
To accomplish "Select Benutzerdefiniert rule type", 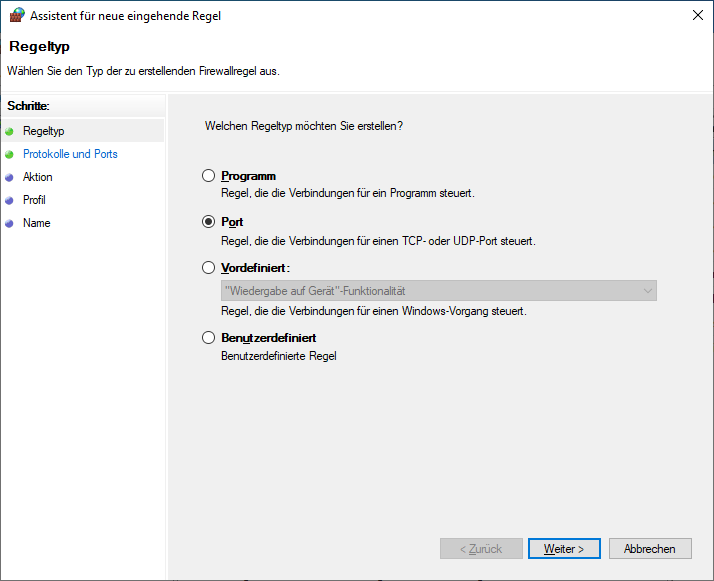I will coord(208,338).
